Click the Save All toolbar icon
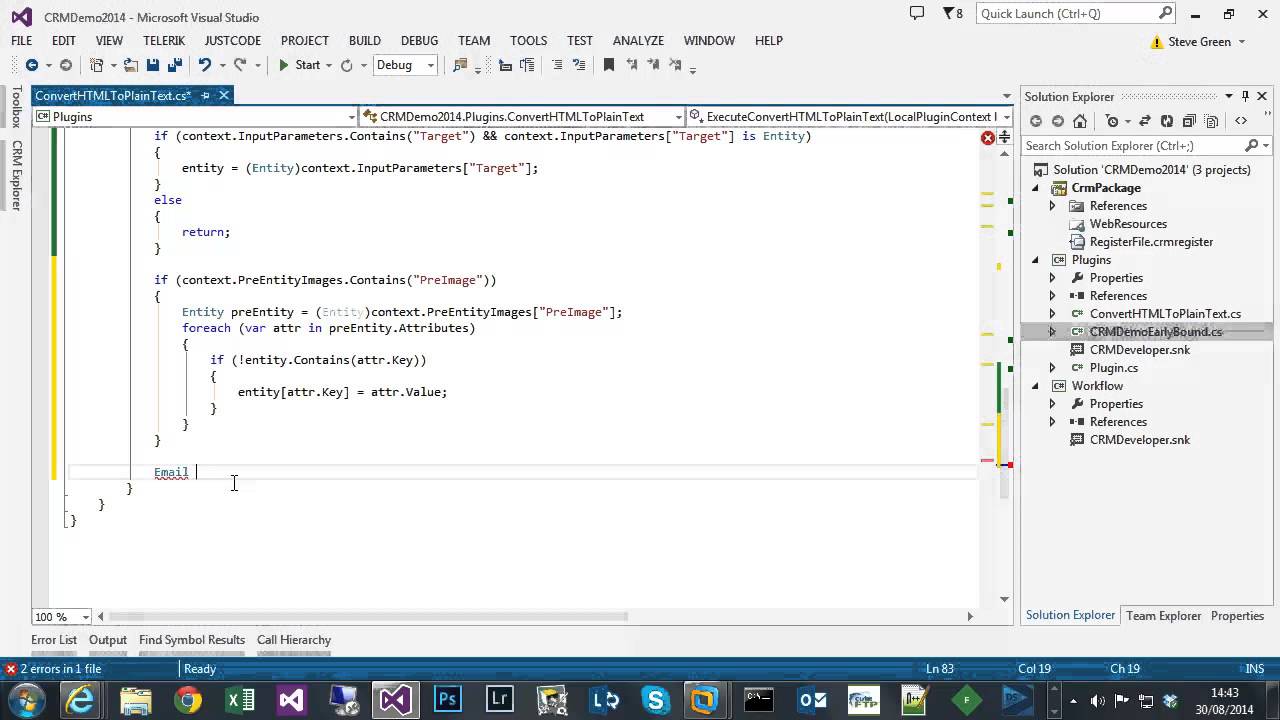1280x720 pixels. click(175, 65)
